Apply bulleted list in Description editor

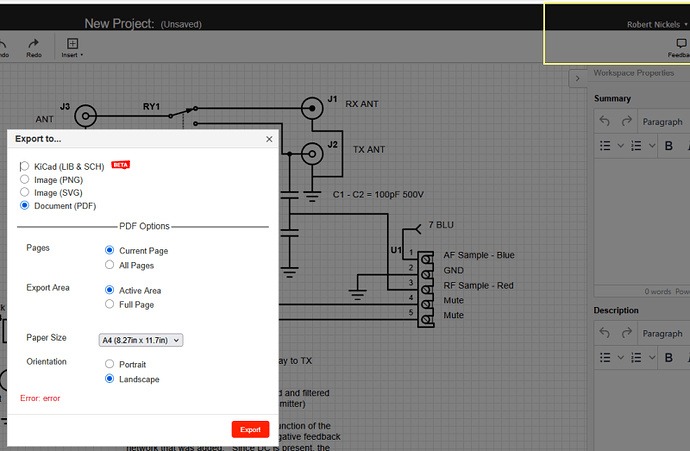pos(606,357)
